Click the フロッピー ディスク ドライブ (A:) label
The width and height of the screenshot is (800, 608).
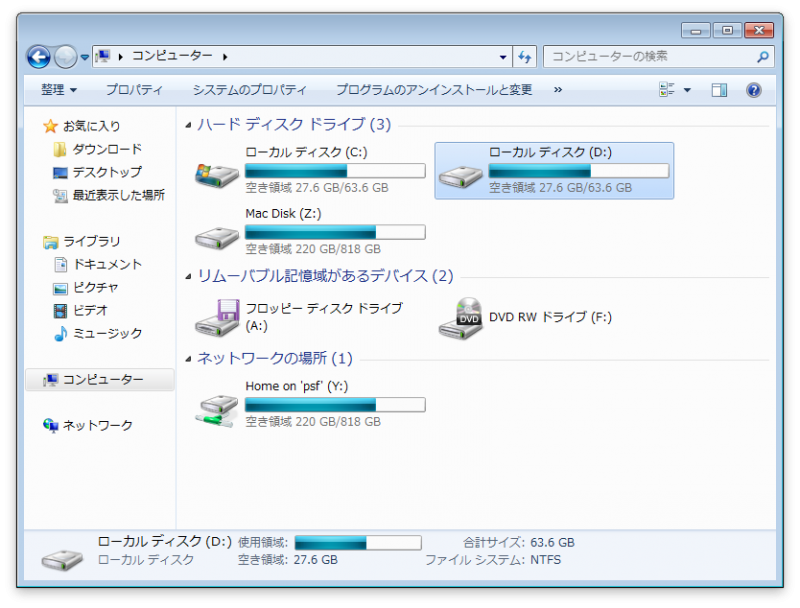pos(324,317)
